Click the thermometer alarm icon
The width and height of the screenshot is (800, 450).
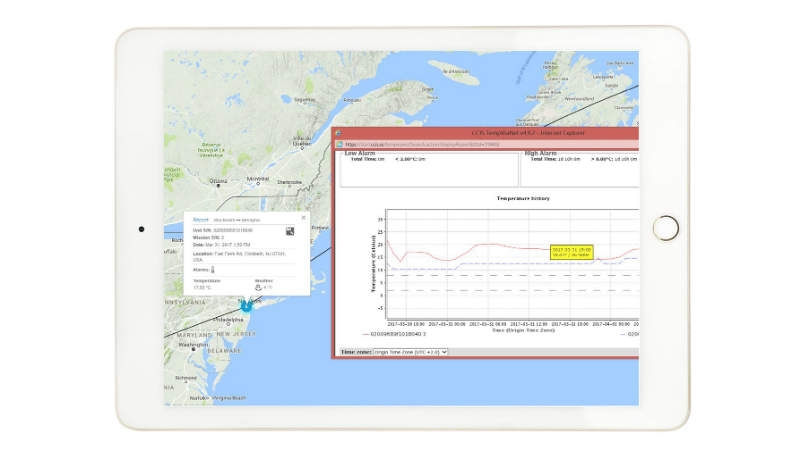coord(213,269)
